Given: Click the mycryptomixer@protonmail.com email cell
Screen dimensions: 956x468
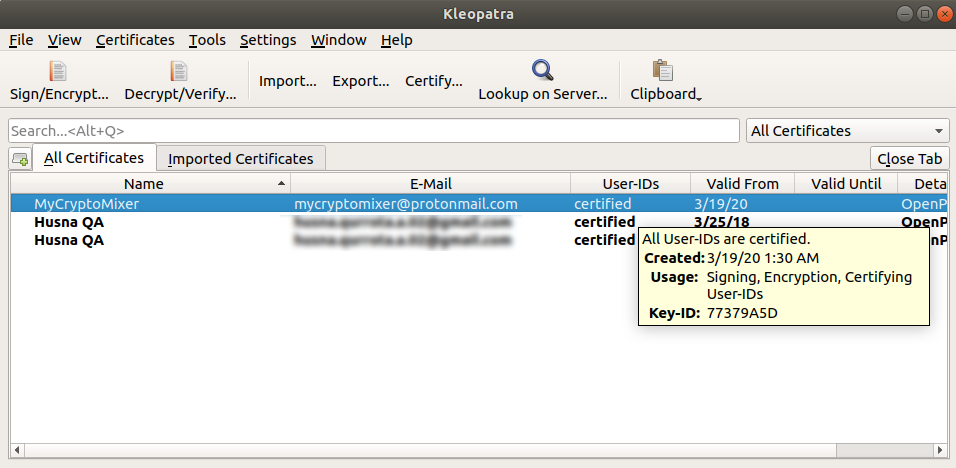Looking at the screenshot, I should 406,204.
